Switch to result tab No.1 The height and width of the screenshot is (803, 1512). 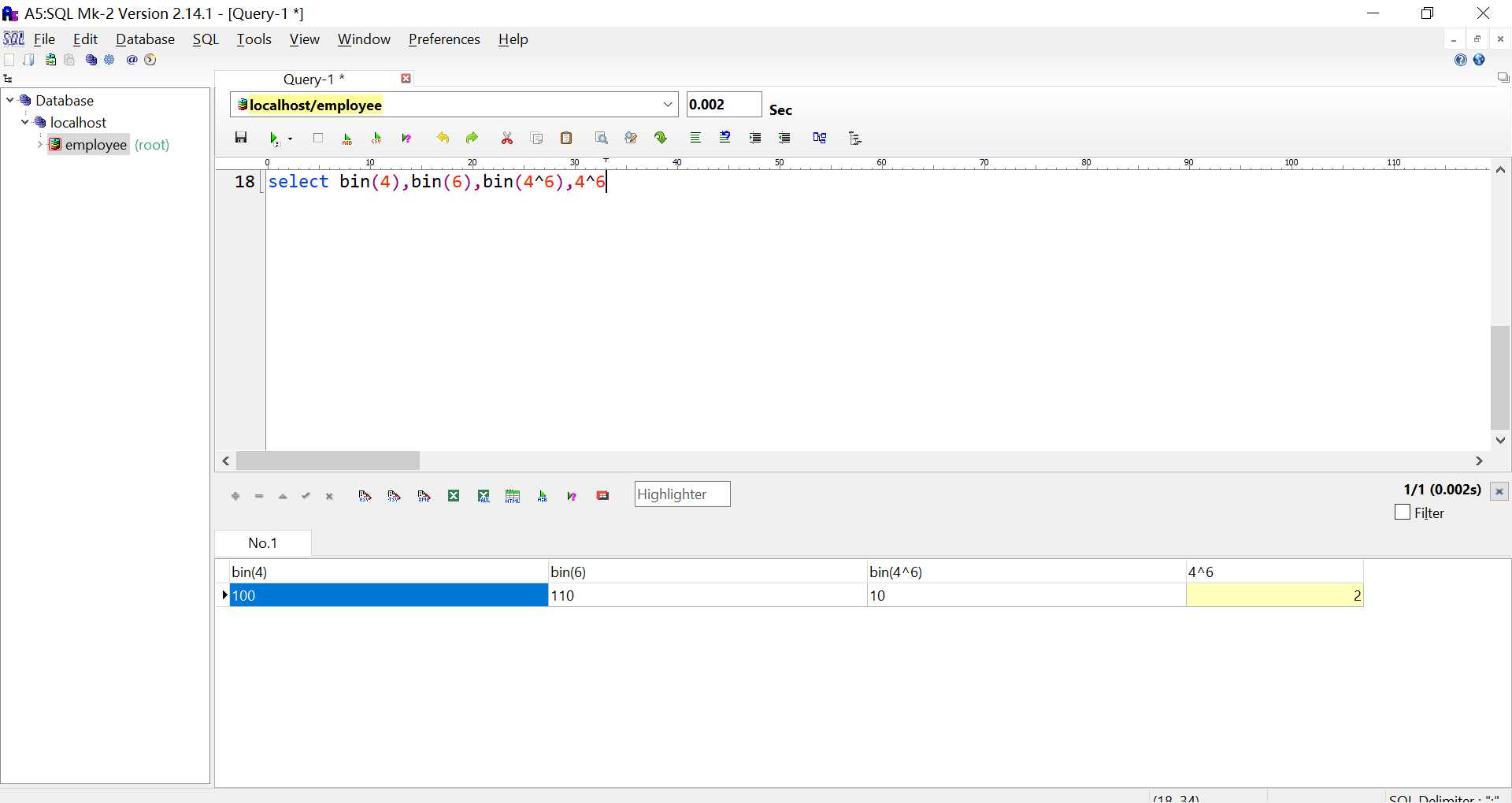(263, 543)
